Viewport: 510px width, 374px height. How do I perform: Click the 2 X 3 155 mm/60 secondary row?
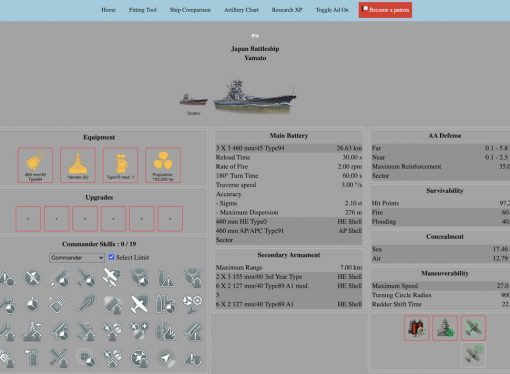tap(289, 277)
